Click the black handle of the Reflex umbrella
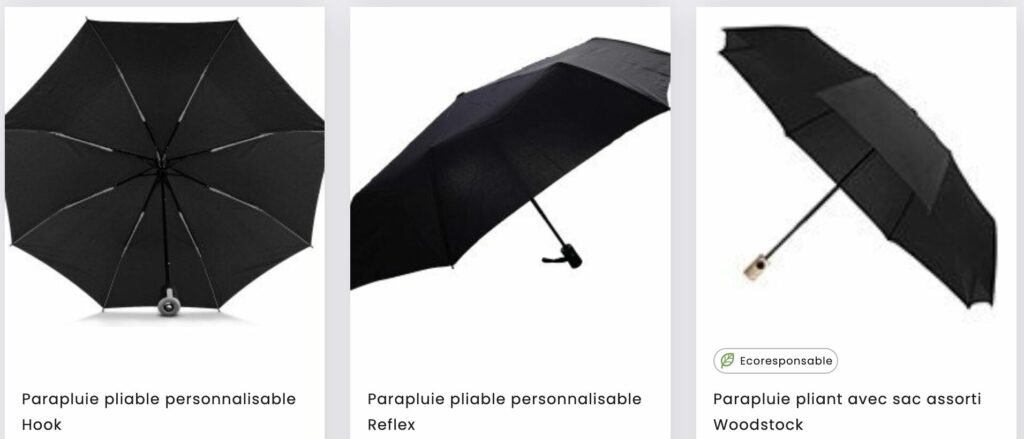This screenshot has width=1024, height=439. click(566, 256)
